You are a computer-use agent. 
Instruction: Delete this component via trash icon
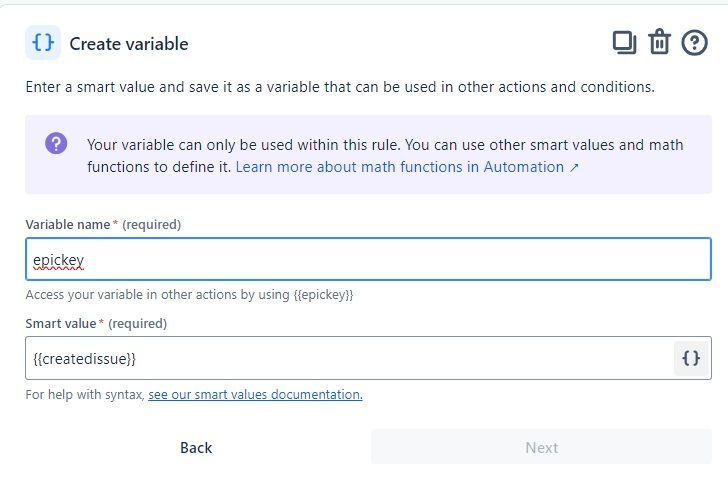(659, 42)
